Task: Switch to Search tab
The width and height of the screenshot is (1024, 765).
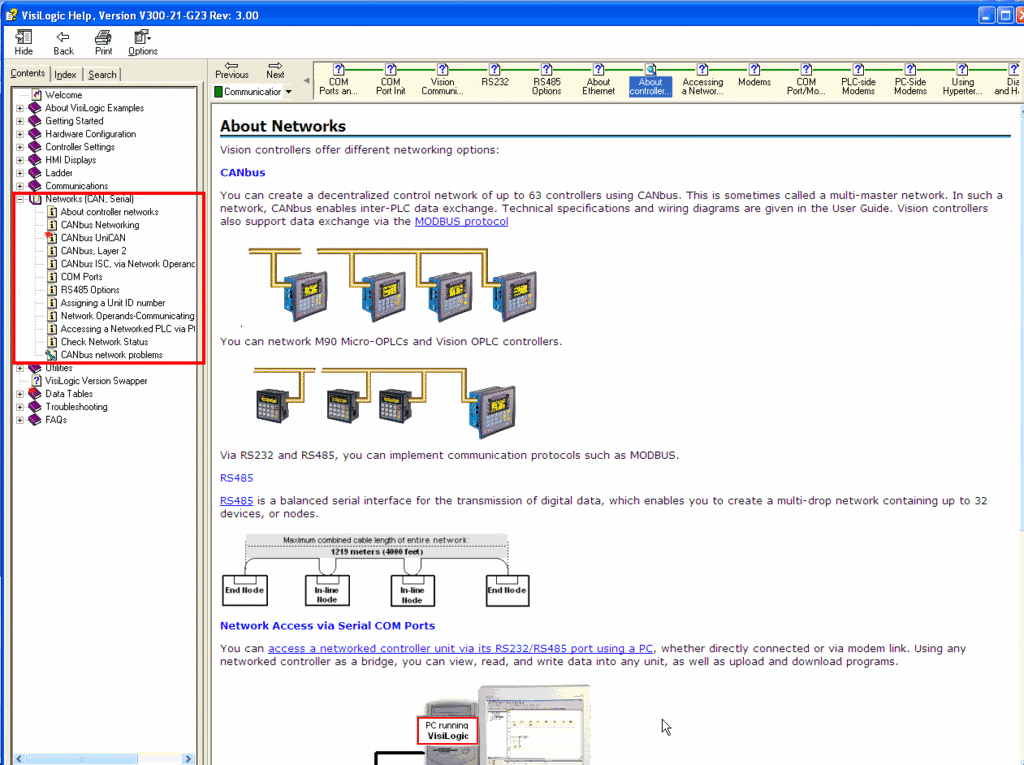Action: click(x=102, y=74)
